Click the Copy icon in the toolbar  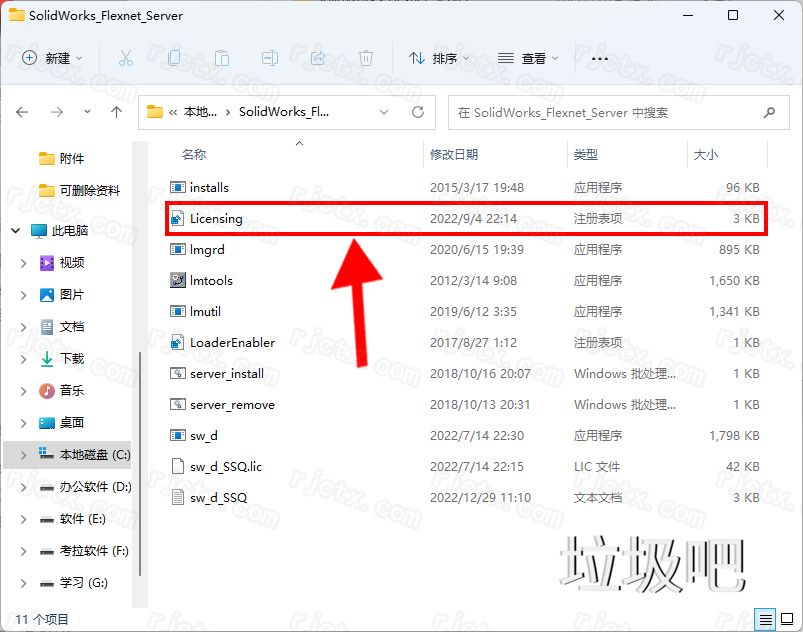174,59
